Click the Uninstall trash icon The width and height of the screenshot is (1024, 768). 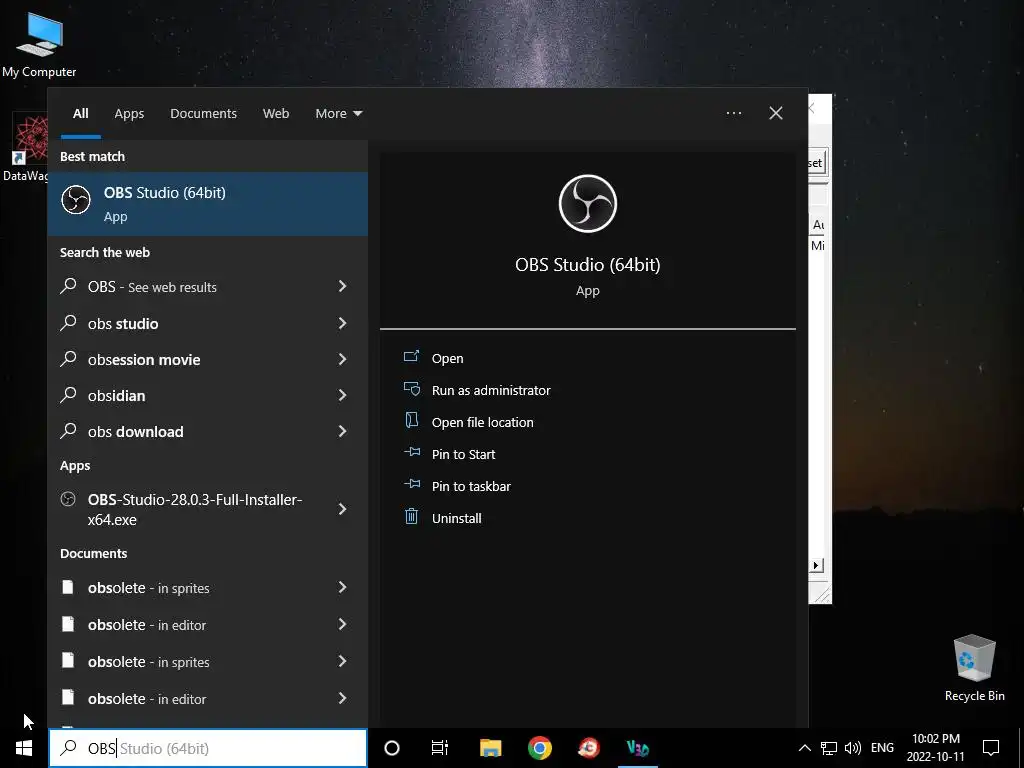click(x=411, y=517)
